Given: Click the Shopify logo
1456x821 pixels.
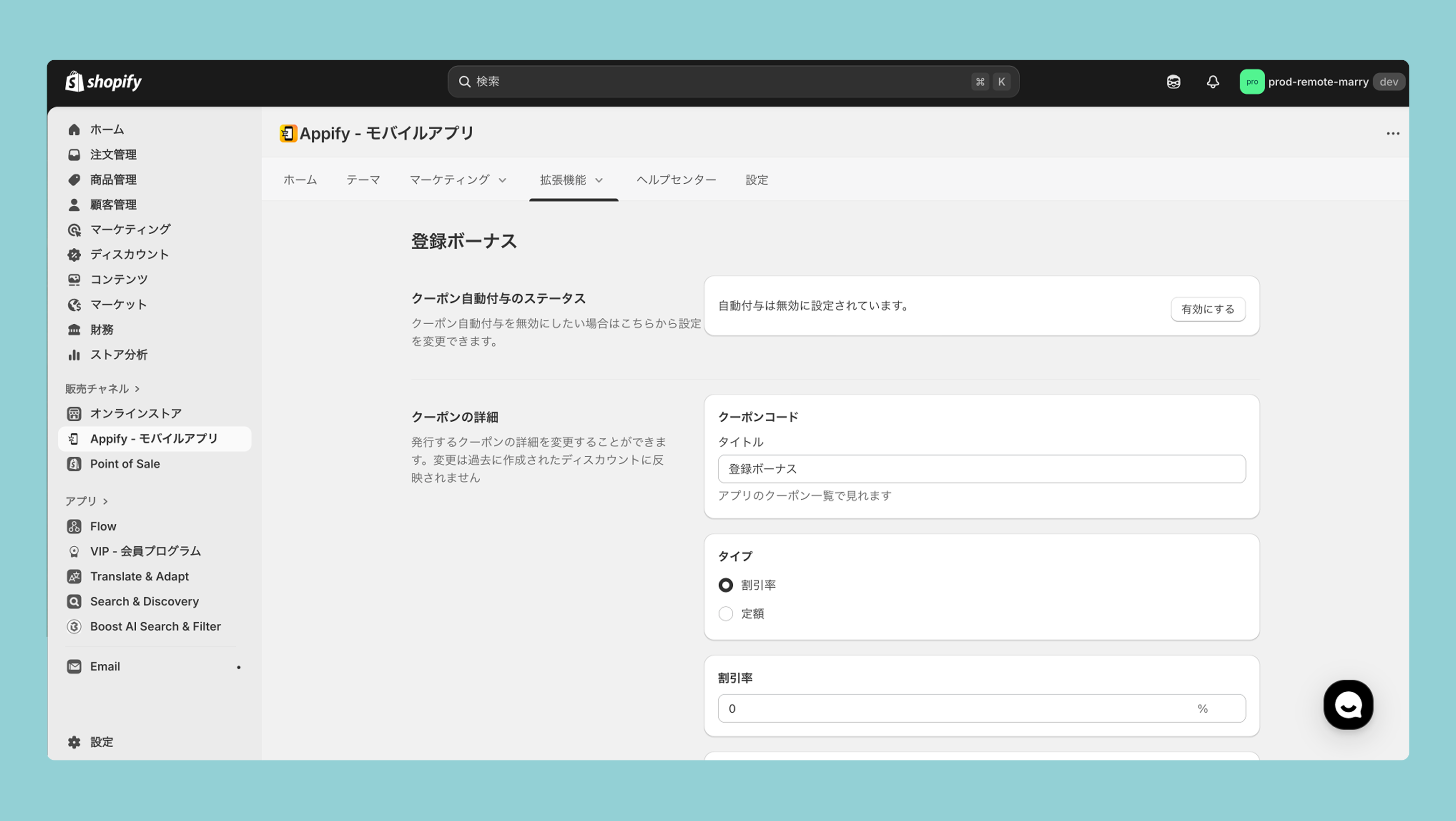Looking at the screenshot, I should (x=104, y=82).
